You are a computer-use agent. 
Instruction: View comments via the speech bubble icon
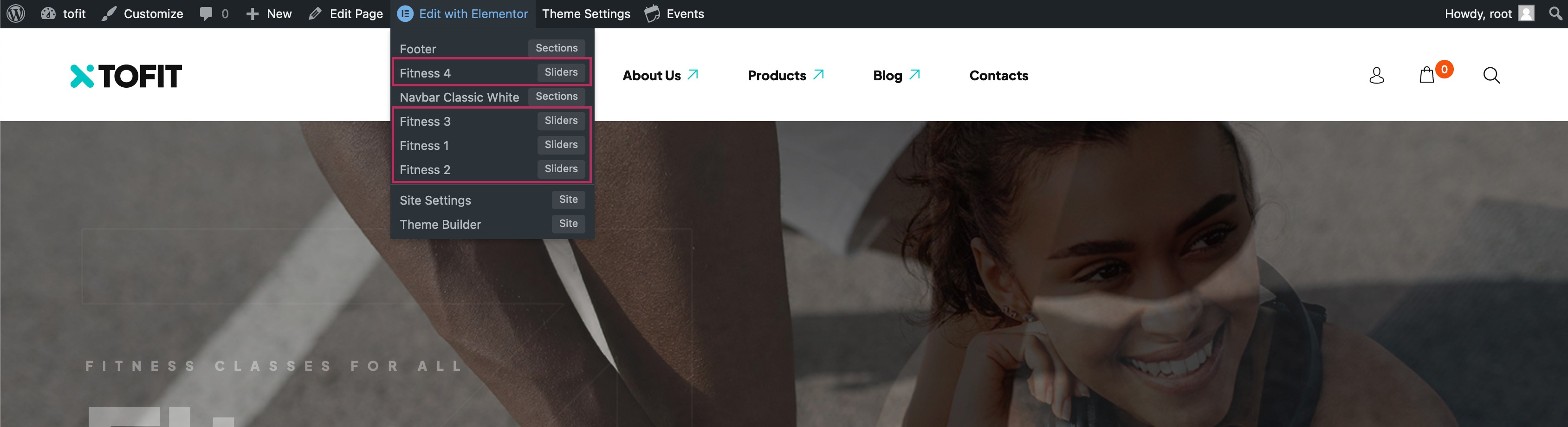[207, 13]
